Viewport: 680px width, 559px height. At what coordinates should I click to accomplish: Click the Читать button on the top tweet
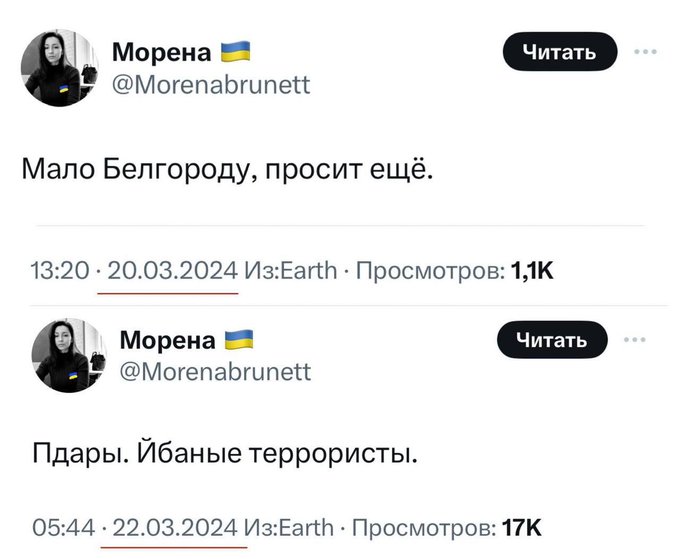[x=559, y=52]
